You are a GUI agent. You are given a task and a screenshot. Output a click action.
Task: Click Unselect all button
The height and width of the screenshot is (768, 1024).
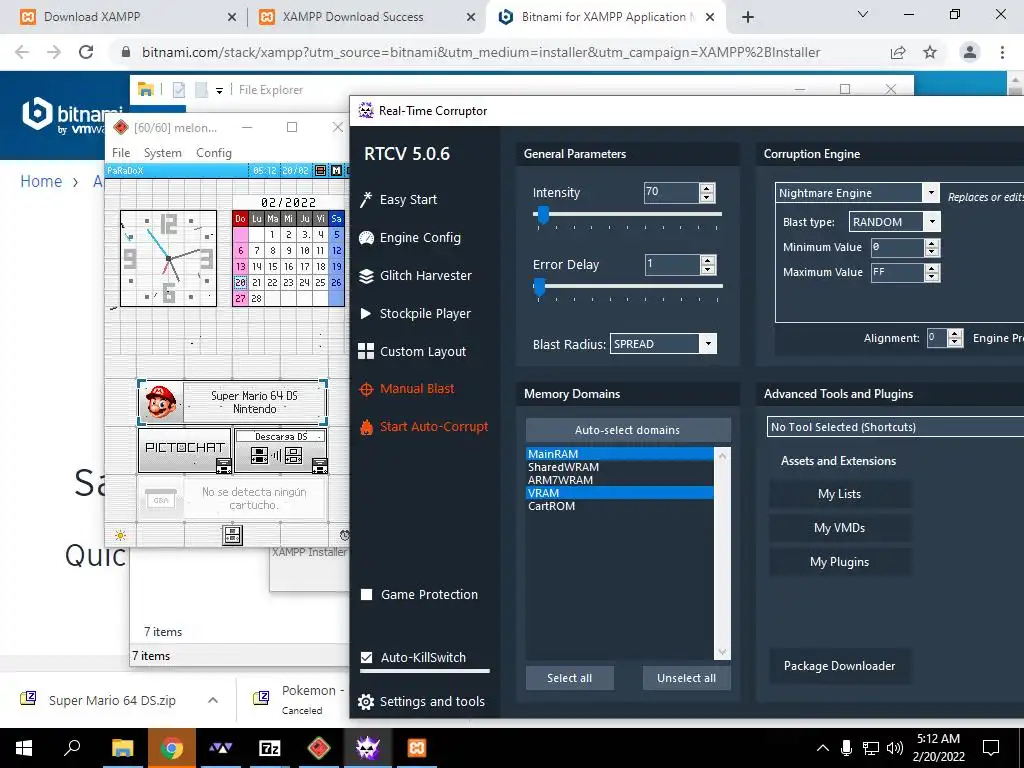(686, 678)
